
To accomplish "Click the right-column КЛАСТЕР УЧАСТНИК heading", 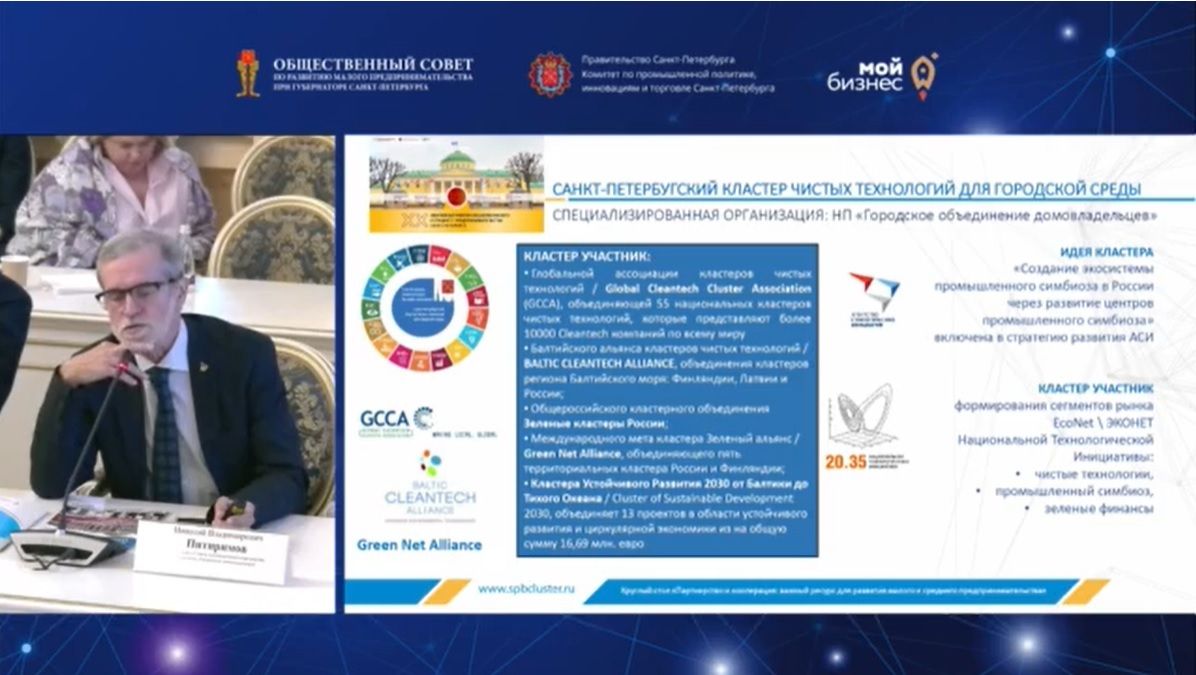I will 1096,388.
